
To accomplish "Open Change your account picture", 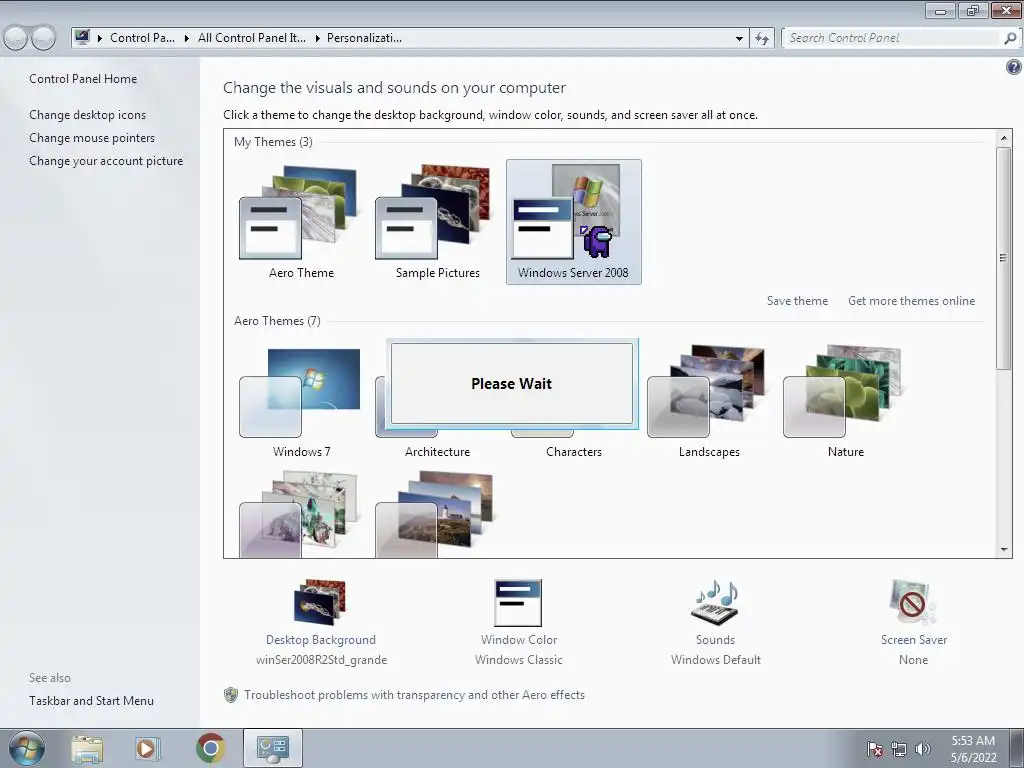I will coord(106,161).
